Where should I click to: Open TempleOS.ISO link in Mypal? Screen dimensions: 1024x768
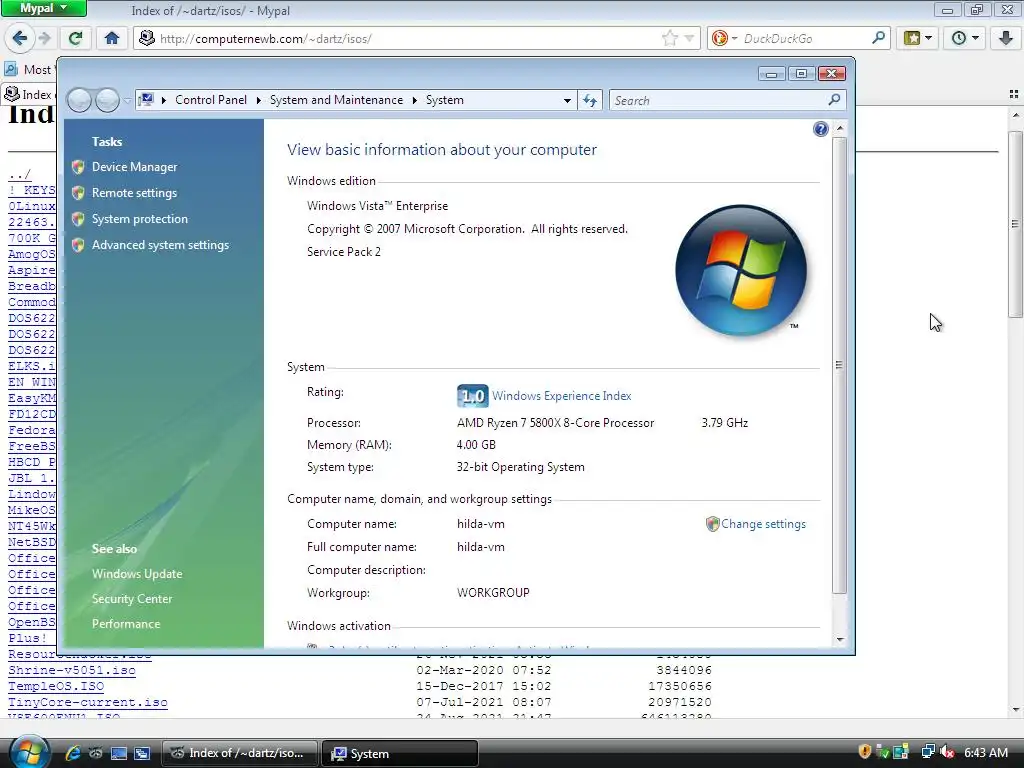[x=56, y=686]
